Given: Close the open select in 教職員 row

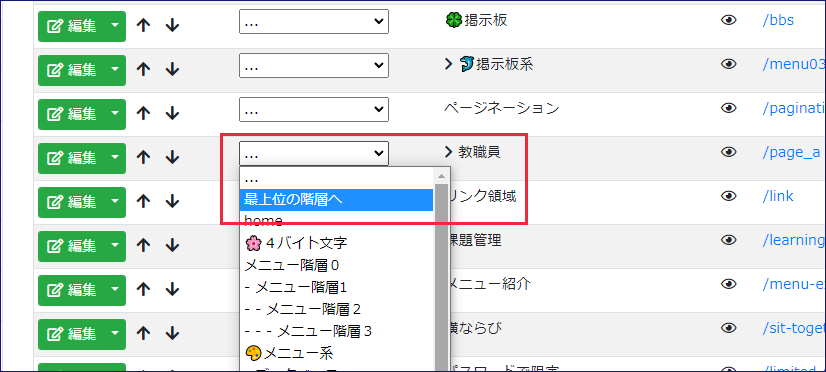Looking at the screenshot, I should (x=314, y=153).
